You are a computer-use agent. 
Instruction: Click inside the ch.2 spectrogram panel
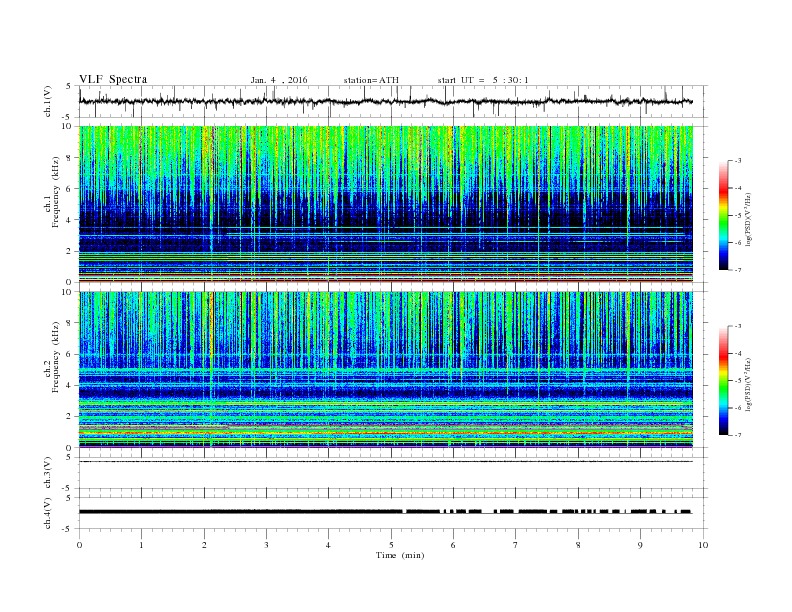point(386,369)
